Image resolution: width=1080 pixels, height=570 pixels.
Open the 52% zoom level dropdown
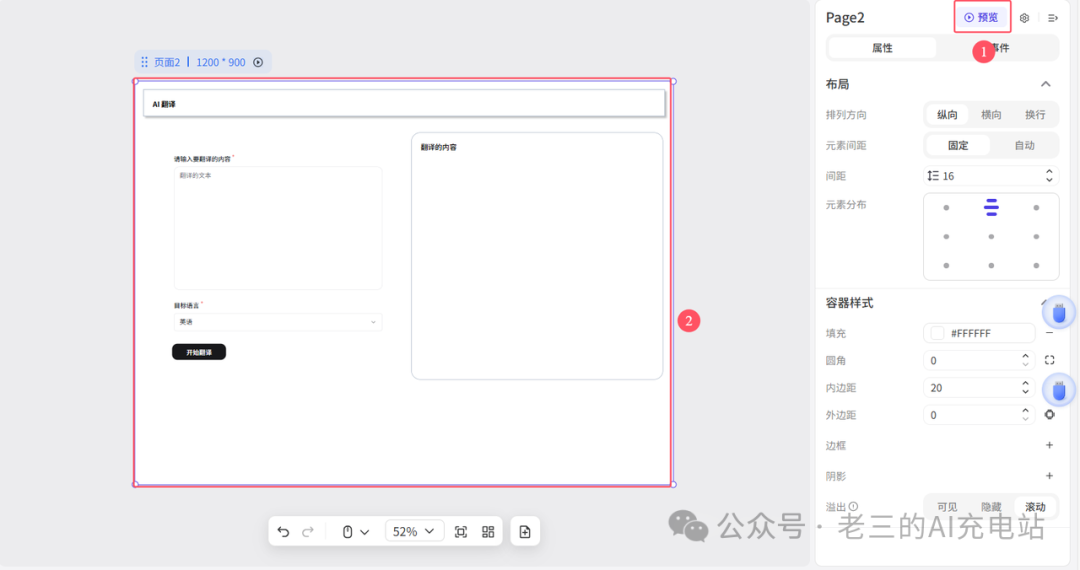[414, 531]
